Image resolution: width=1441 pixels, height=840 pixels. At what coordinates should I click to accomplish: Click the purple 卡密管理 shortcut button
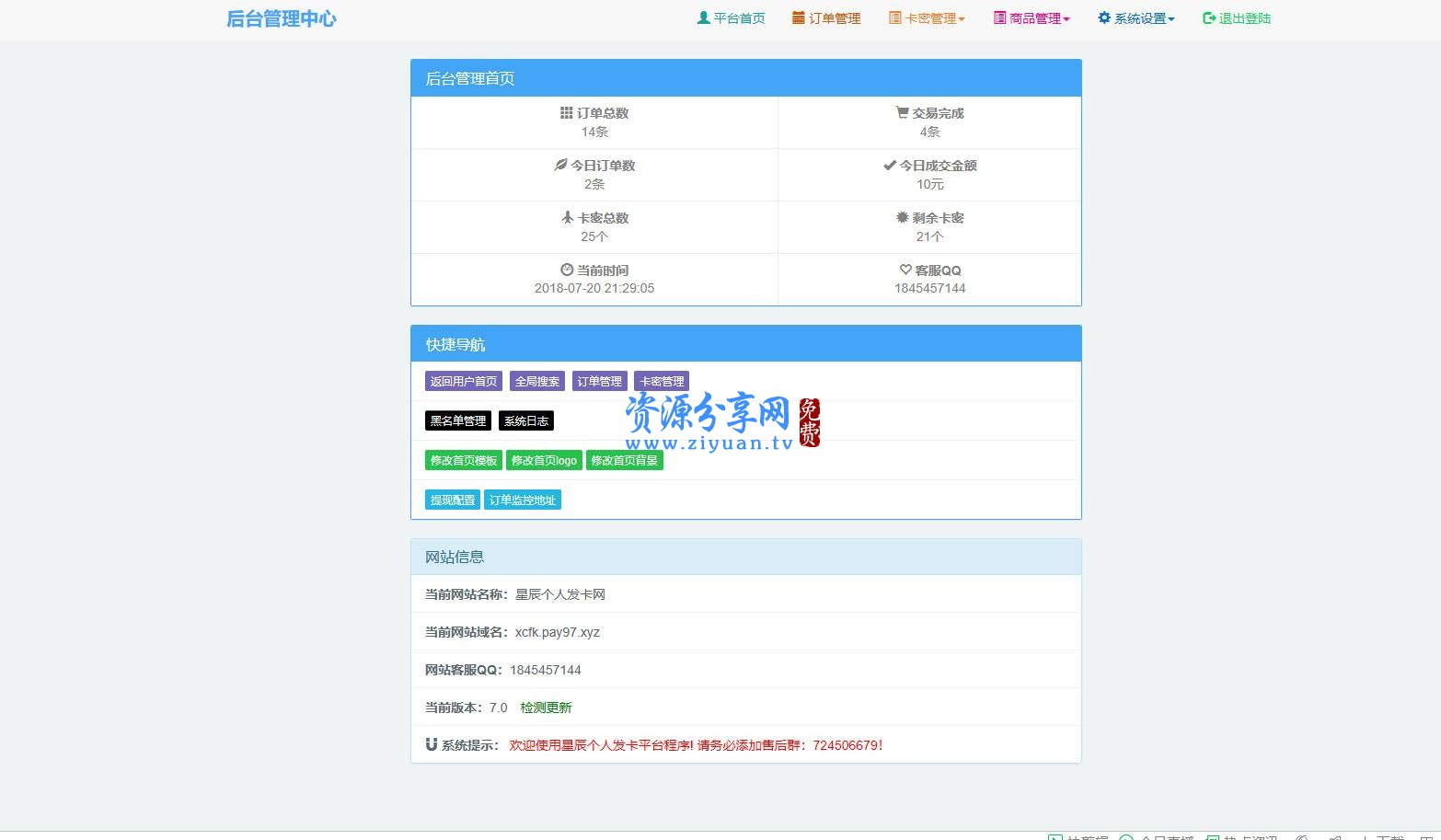tap(662, 381)
